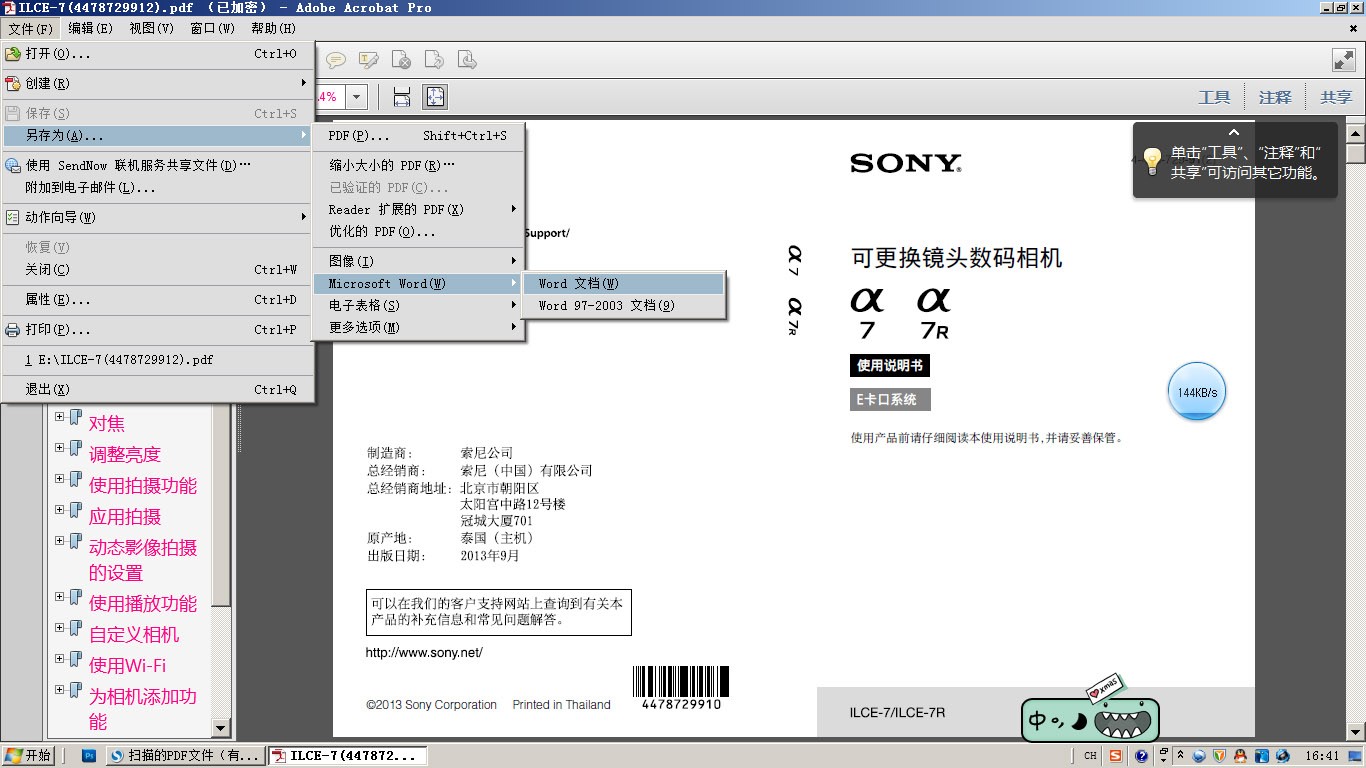Open the 创建(R) submenu
The height and width of the screenshot is (768, 1366).
click(x=158, y=84)
